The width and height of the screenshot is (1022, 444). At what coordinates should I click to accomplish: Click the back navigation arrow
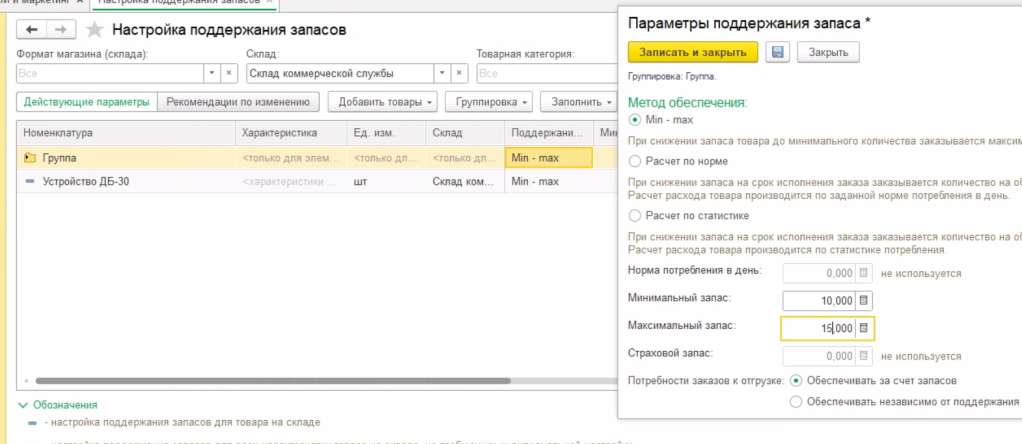pos(34,31)
